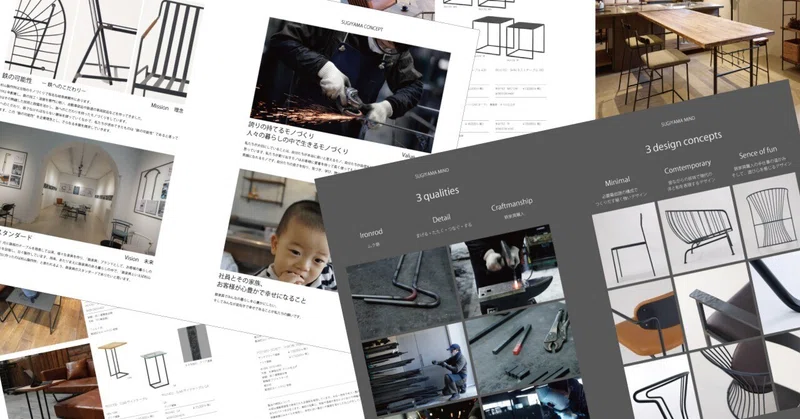Click the Sence of fun label
Image resolution: width=800 pixels, height=419 pixels.
pyautogui.click(x=758, y=152)
